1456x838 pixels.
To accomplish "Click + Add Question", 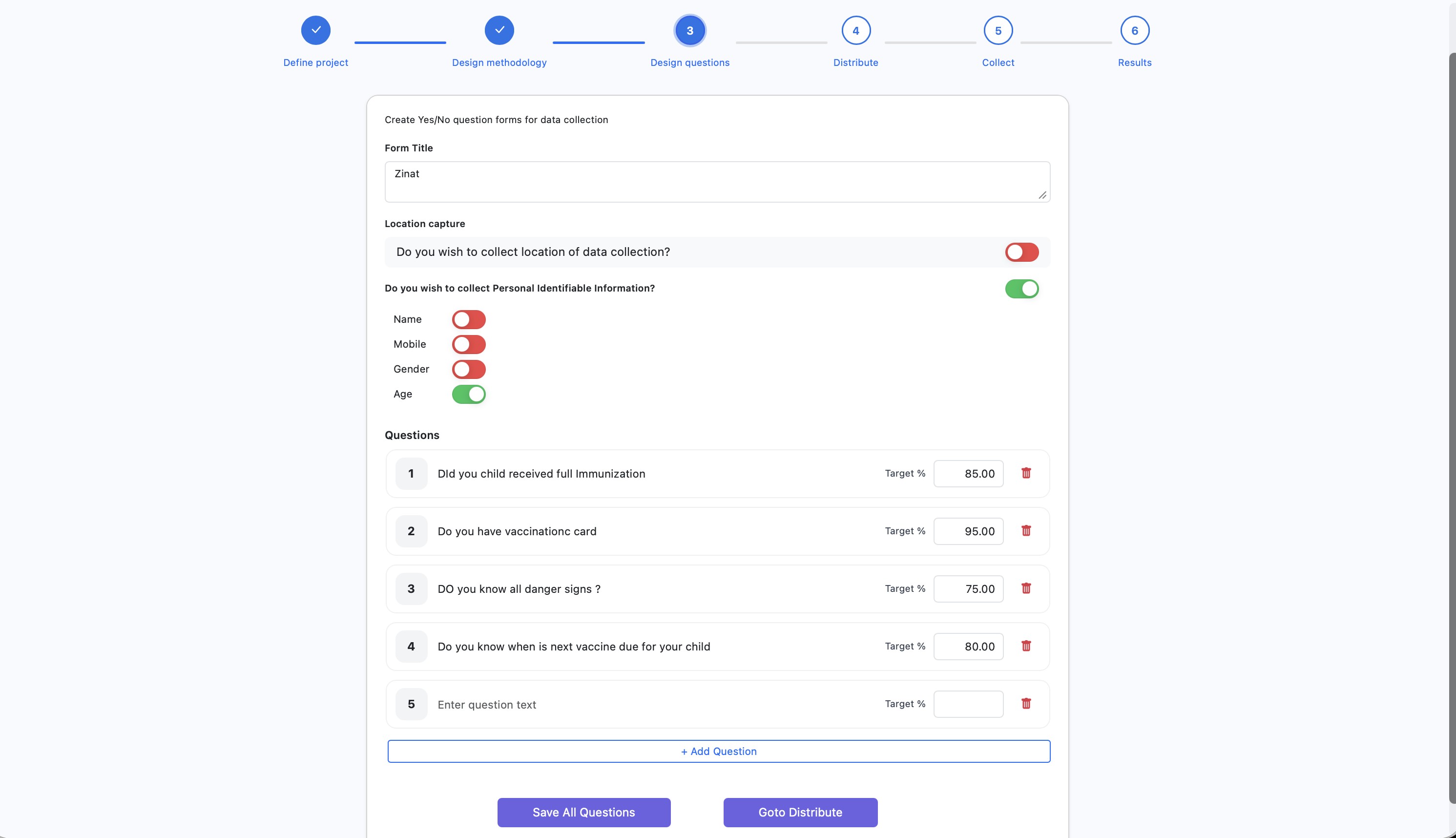I will (718, 751).
